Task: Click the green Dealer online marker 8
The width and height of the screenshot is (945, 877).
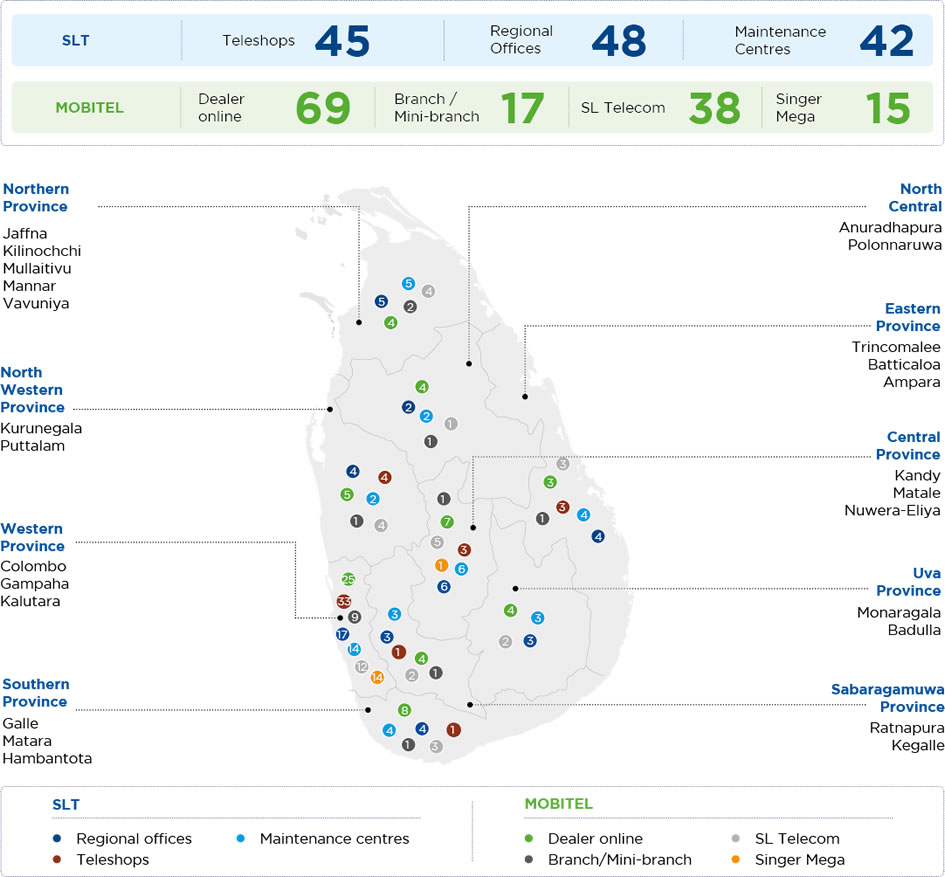Action: pos(404,710)
